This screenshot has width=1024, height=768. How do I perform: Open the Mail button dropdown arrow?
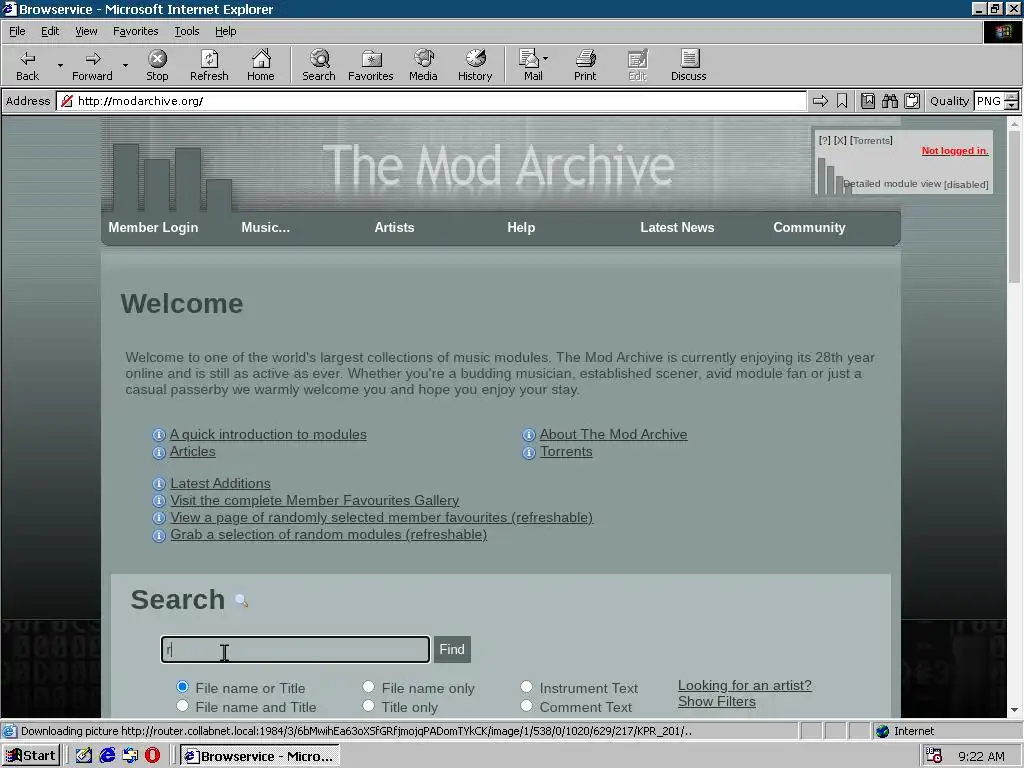click(545, 58)
